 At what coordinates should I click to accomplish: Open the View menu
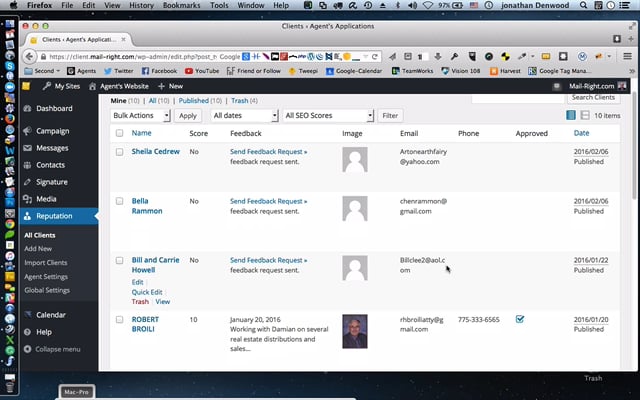(x=112, y=5)
